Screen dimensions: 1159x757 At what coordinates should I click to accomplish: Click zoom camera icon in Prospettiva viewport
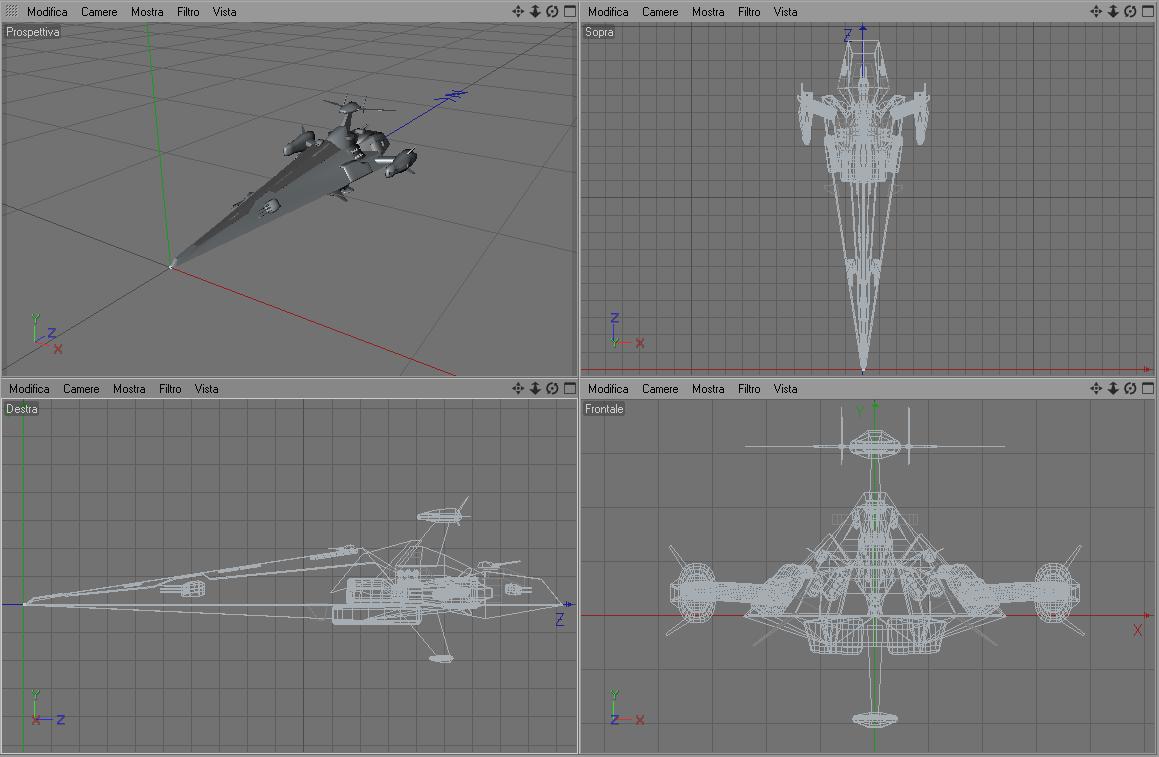(x=535, y=11)
